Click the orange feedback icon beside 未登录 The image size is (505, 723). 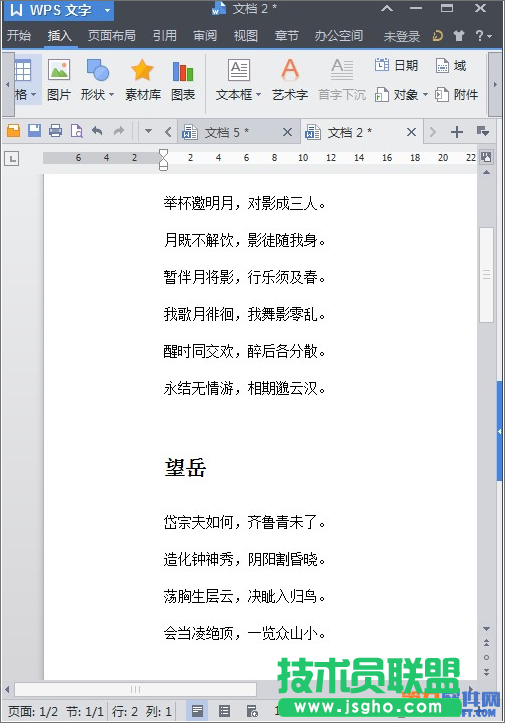437,36
